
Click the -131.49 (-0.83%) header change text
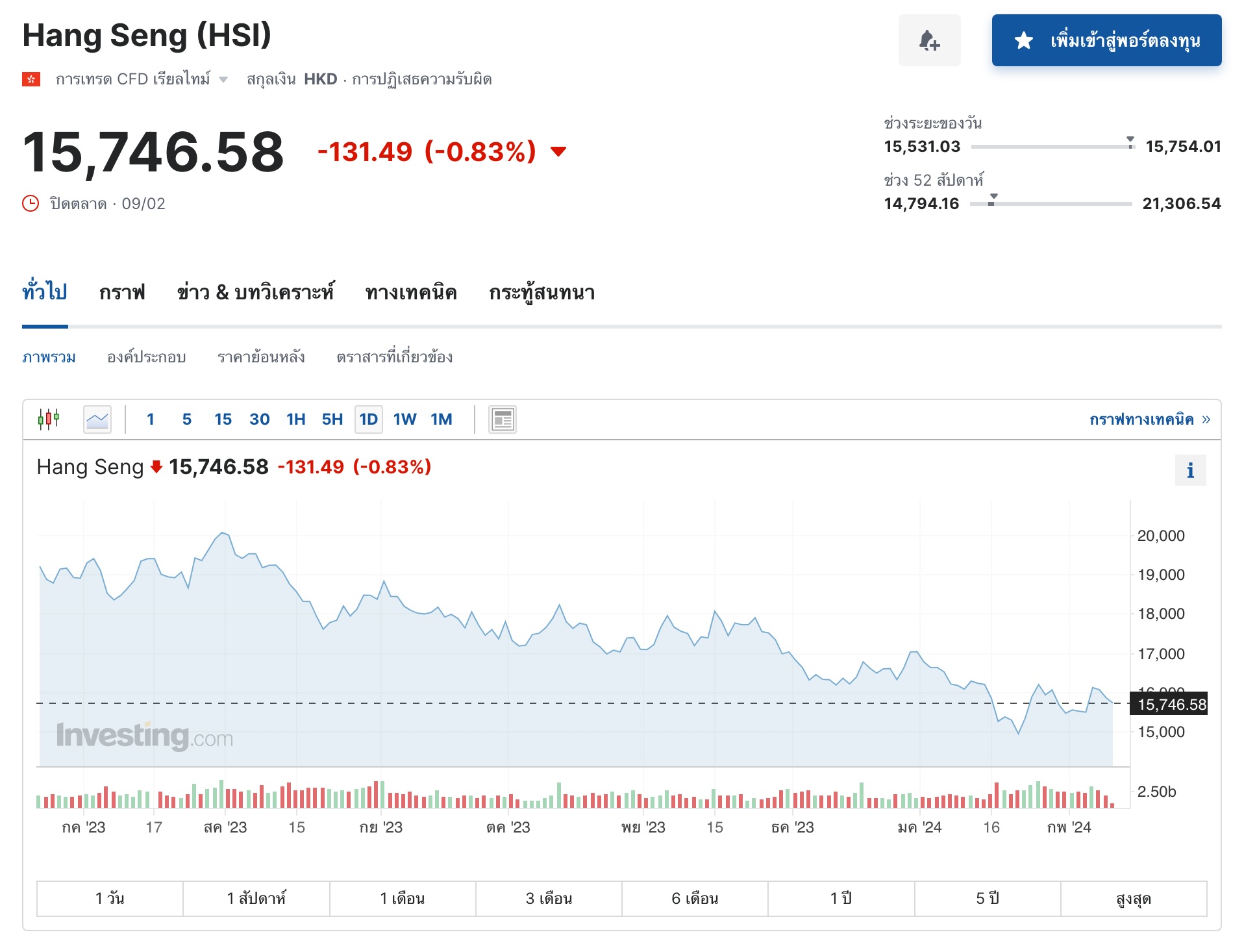click(427, 152)
